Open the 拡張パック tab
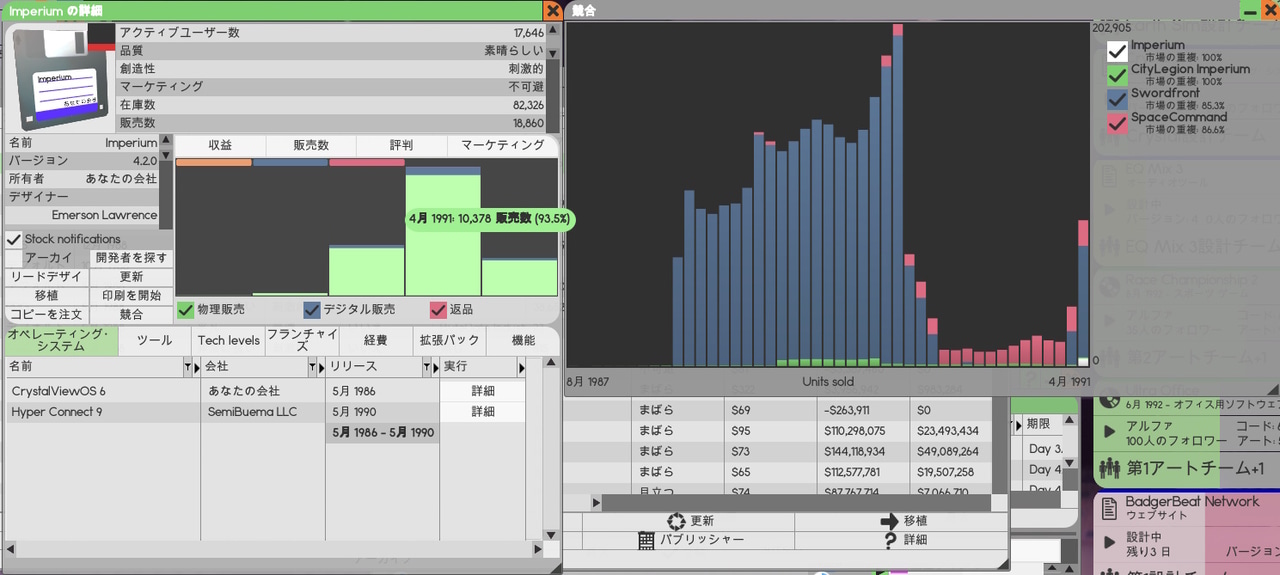1280x575 pixels. 448,341
